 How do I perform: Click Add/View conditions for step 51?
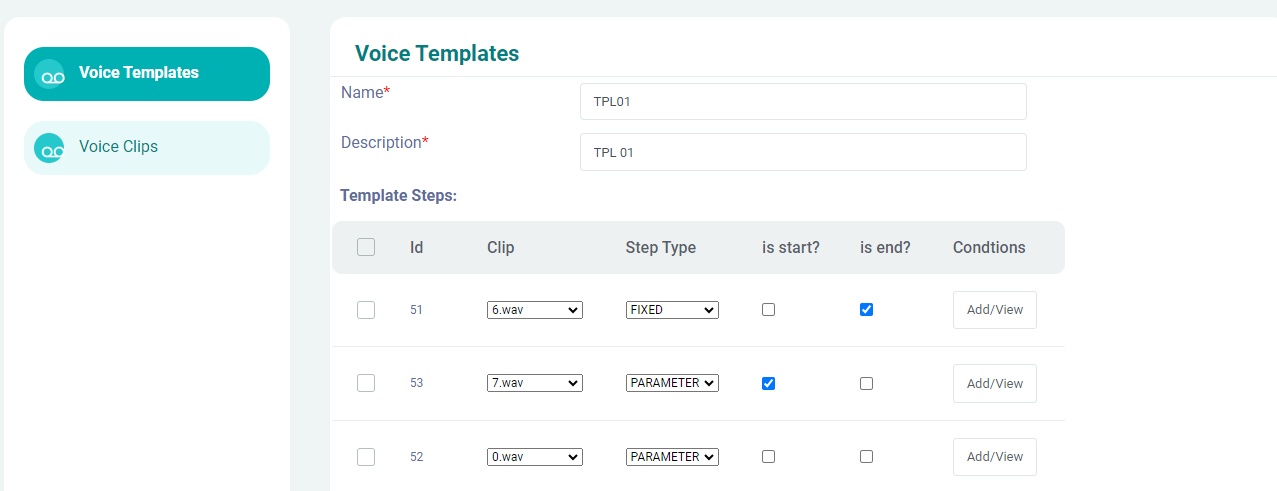tap(994, 310)
